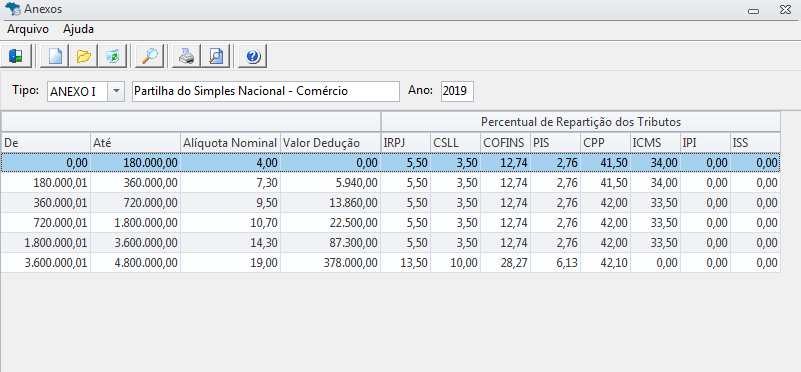Click the Até value 1.800.000,00
This screenshot has height=372, width=801.
coord(135,223)
